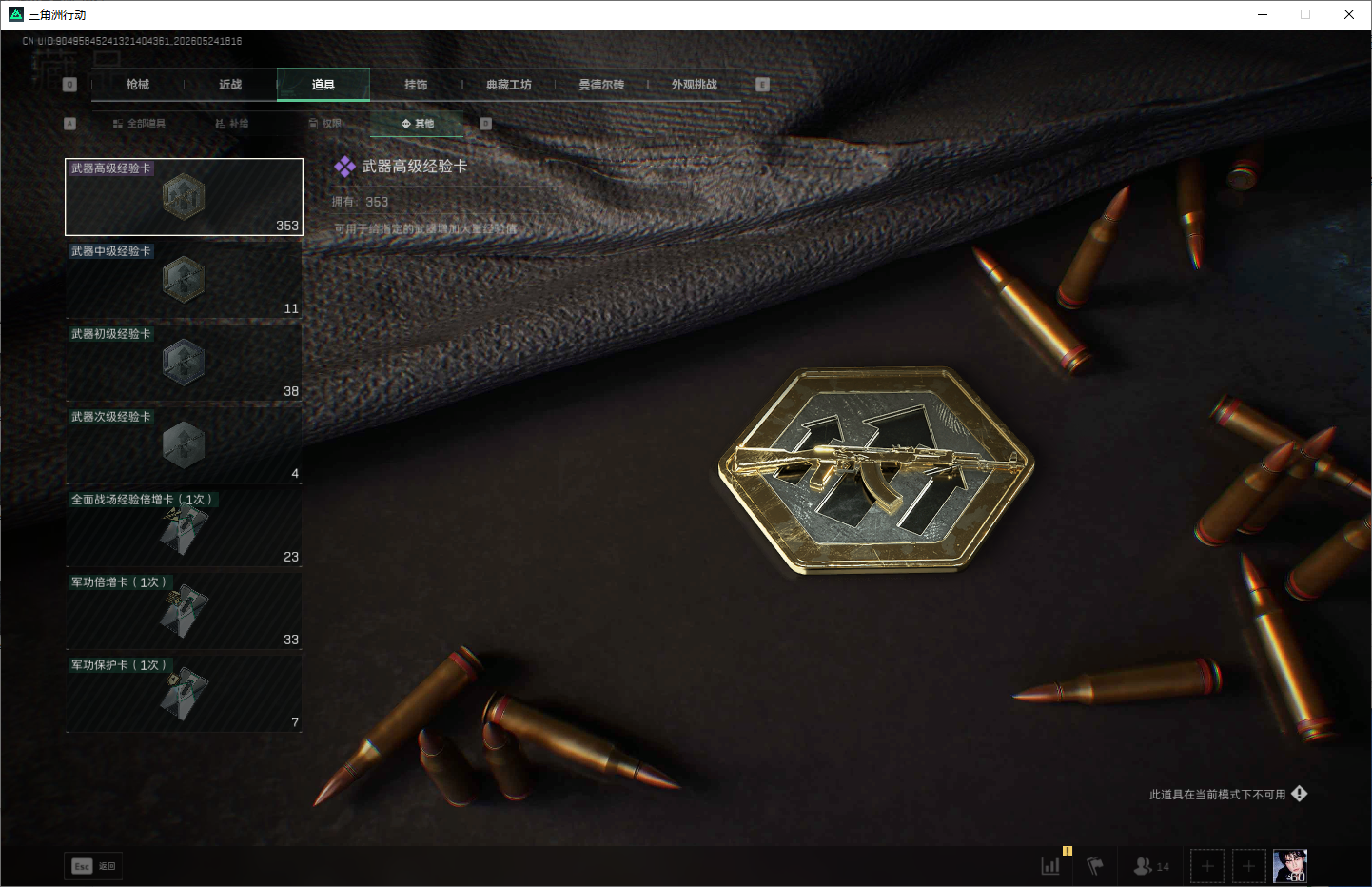This screenshot has width=1372, height=887.
Task: Filter by 补给 sub-tab
Action: coord(231,124)
